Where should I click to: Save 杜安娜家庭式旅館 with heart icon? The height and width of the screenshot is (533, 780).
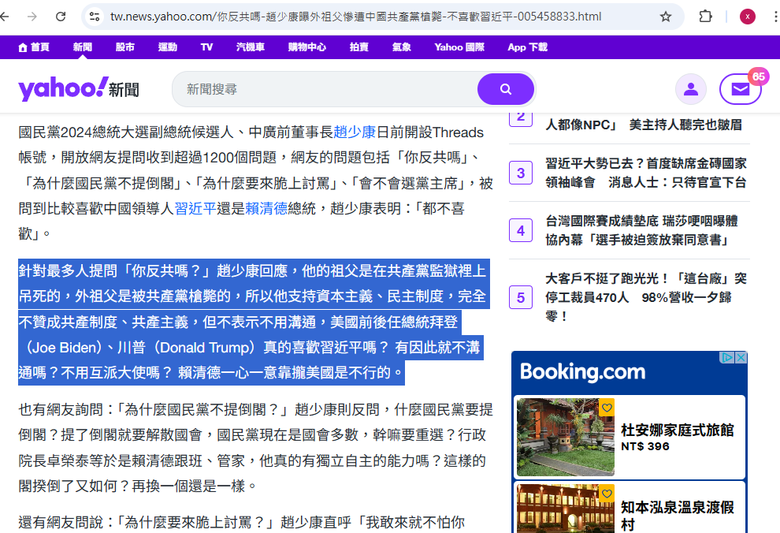point(606,408)
